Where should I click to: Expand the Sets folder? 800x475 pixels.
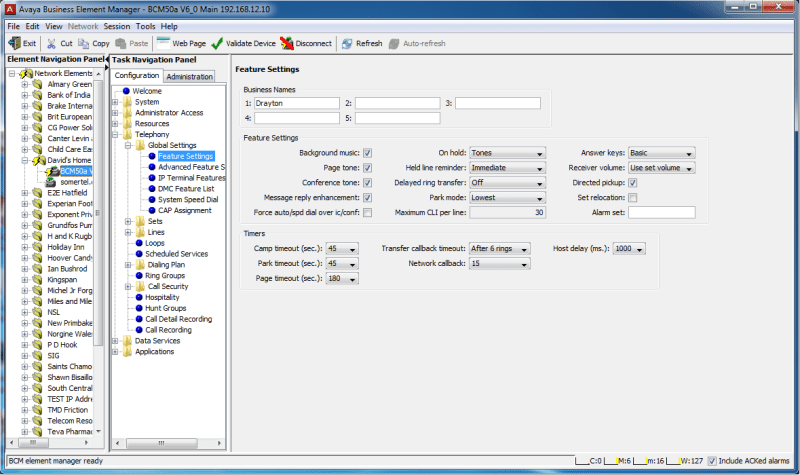point(128,221)
